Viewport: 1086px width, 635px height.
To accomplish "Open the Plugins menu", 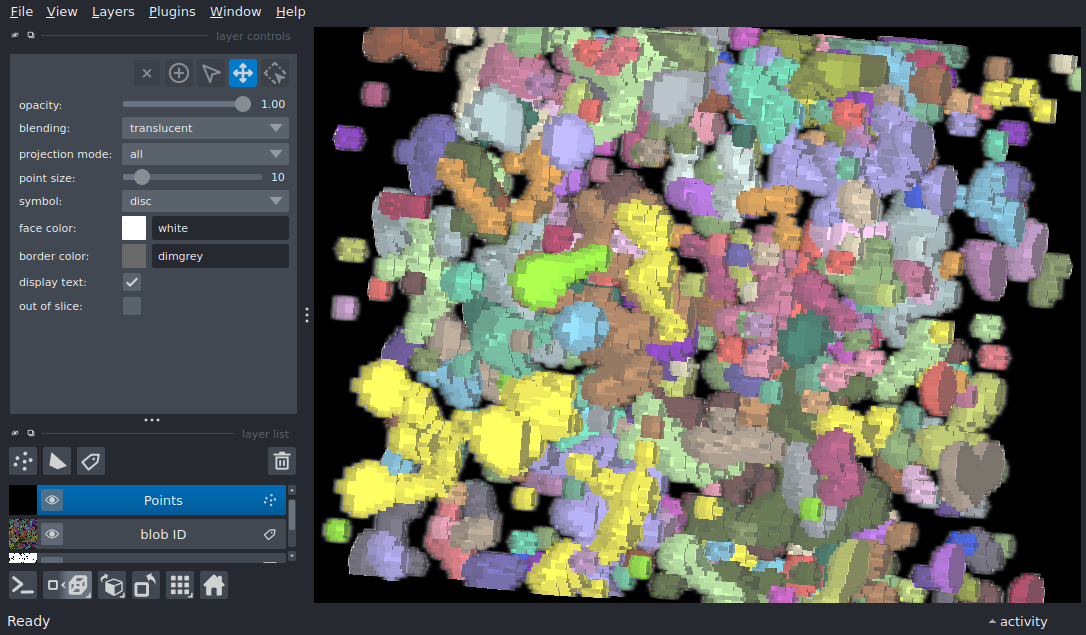I will (x=170, y=12).
